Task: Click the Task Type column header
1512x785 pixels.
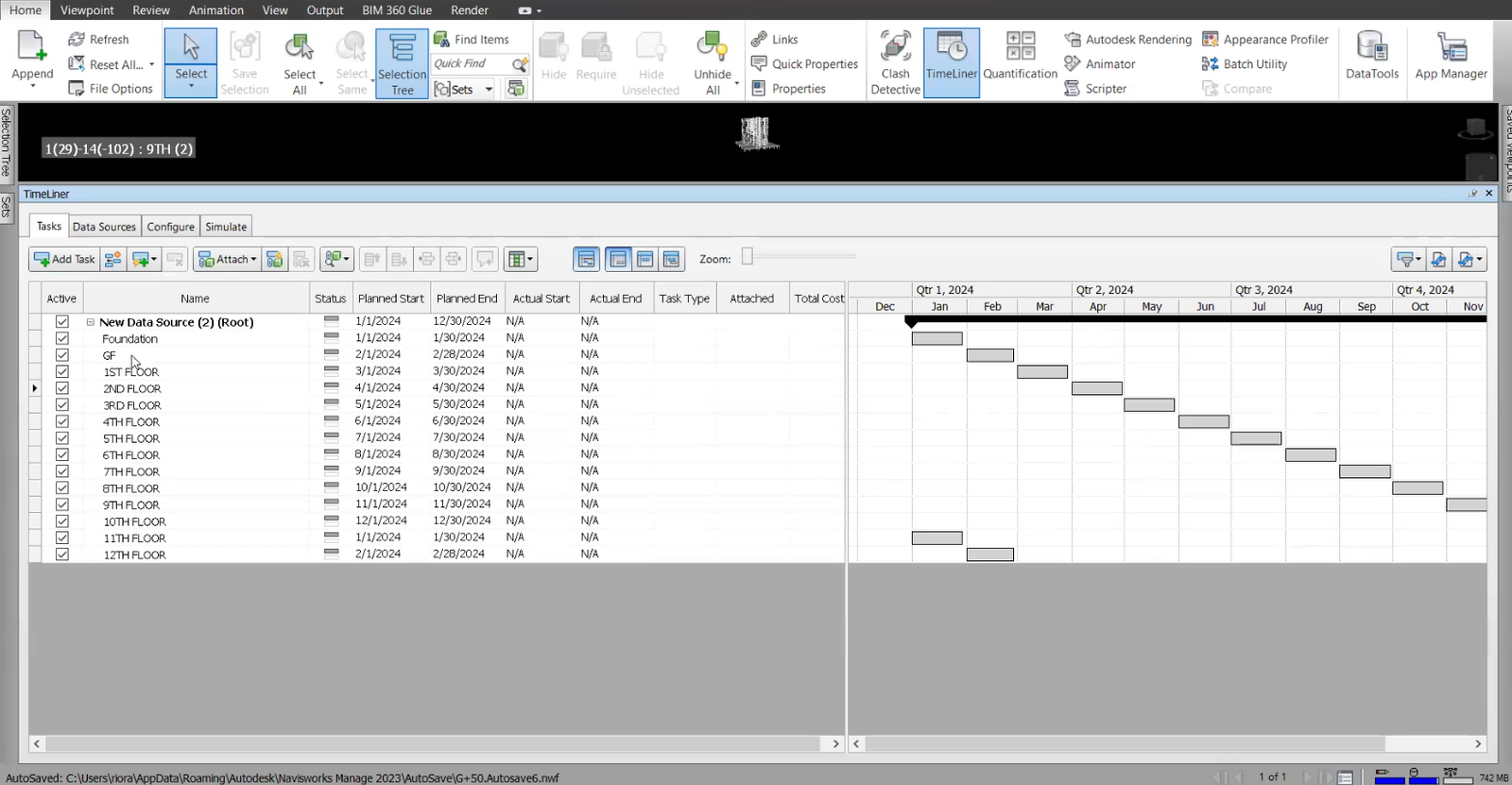Action: point(684,299)
